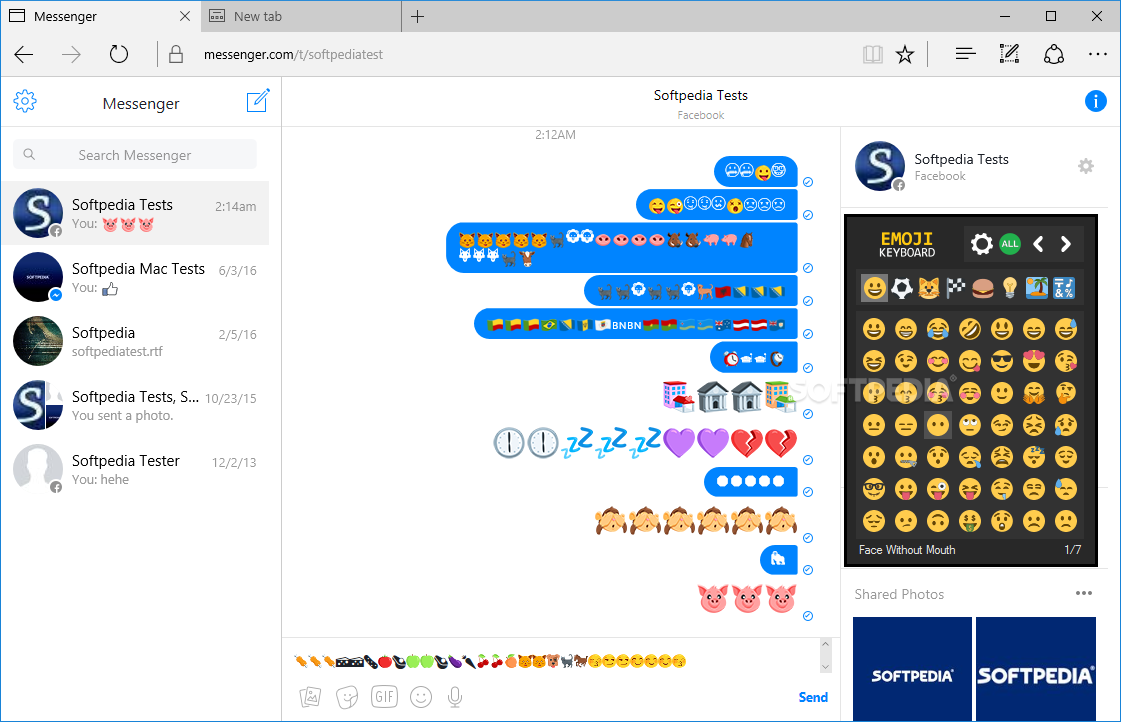Open the GIF picker
The width and height of the screenshot is (1121, 722).
(x=384, y=696)
